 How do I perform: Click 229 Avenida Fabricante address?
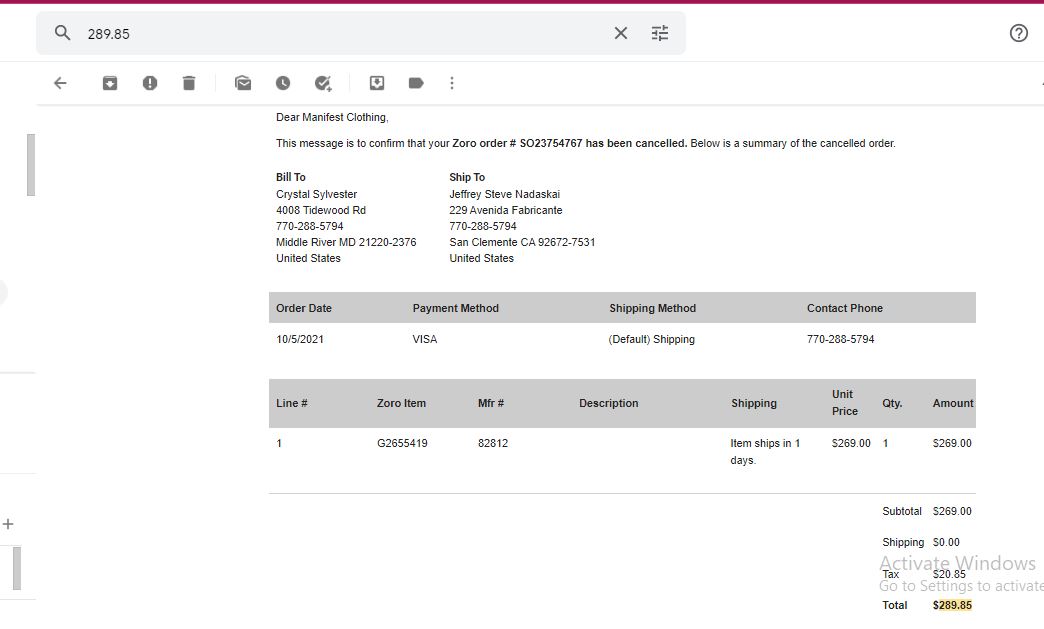[x=506, y=210]
